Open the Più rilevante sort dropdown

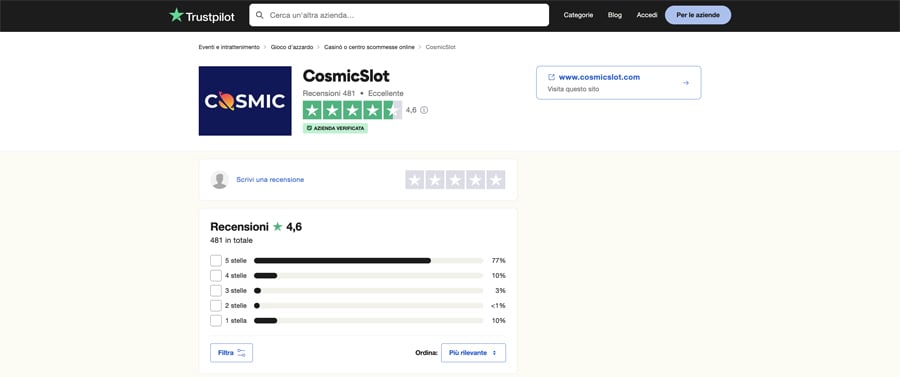click(x=473, y=353)
